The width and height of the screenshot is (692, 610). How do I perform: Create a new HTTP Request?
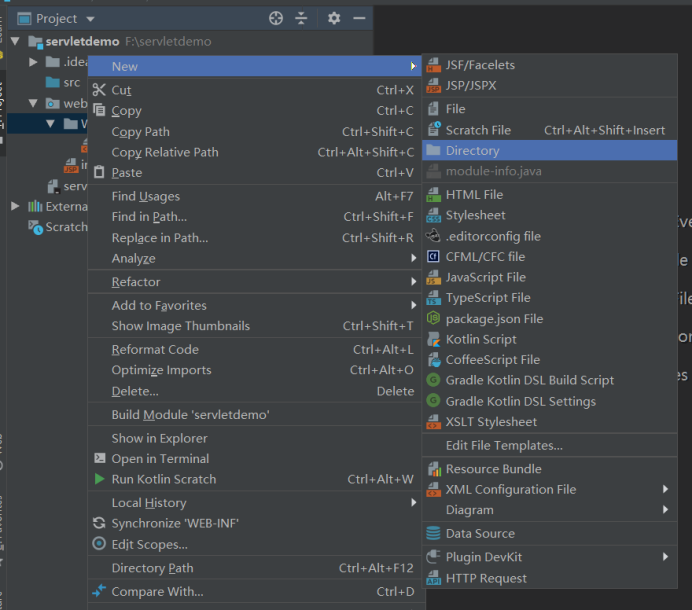pos(549,578)
